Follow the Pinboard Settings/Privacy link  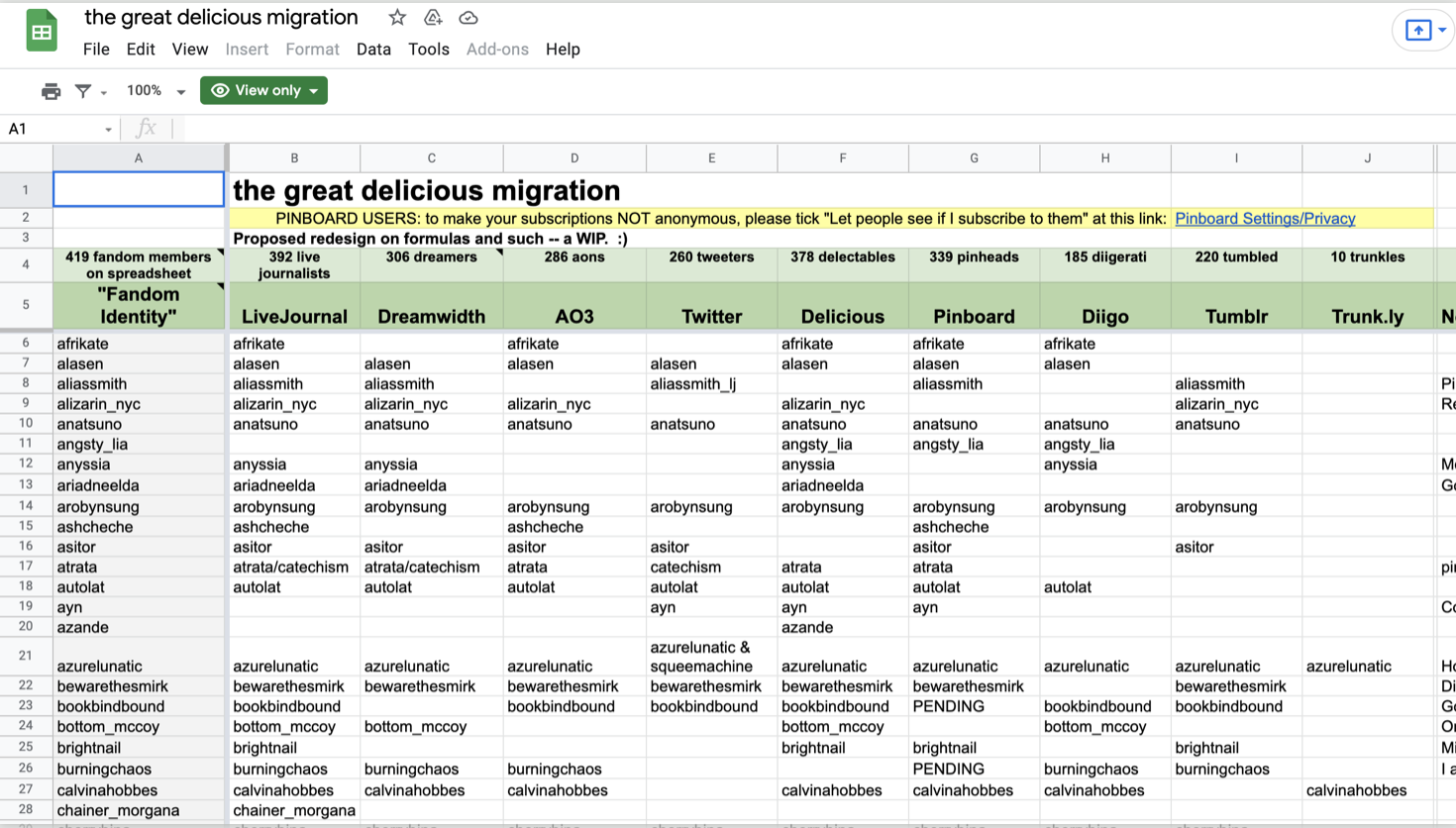(1265, 219)
